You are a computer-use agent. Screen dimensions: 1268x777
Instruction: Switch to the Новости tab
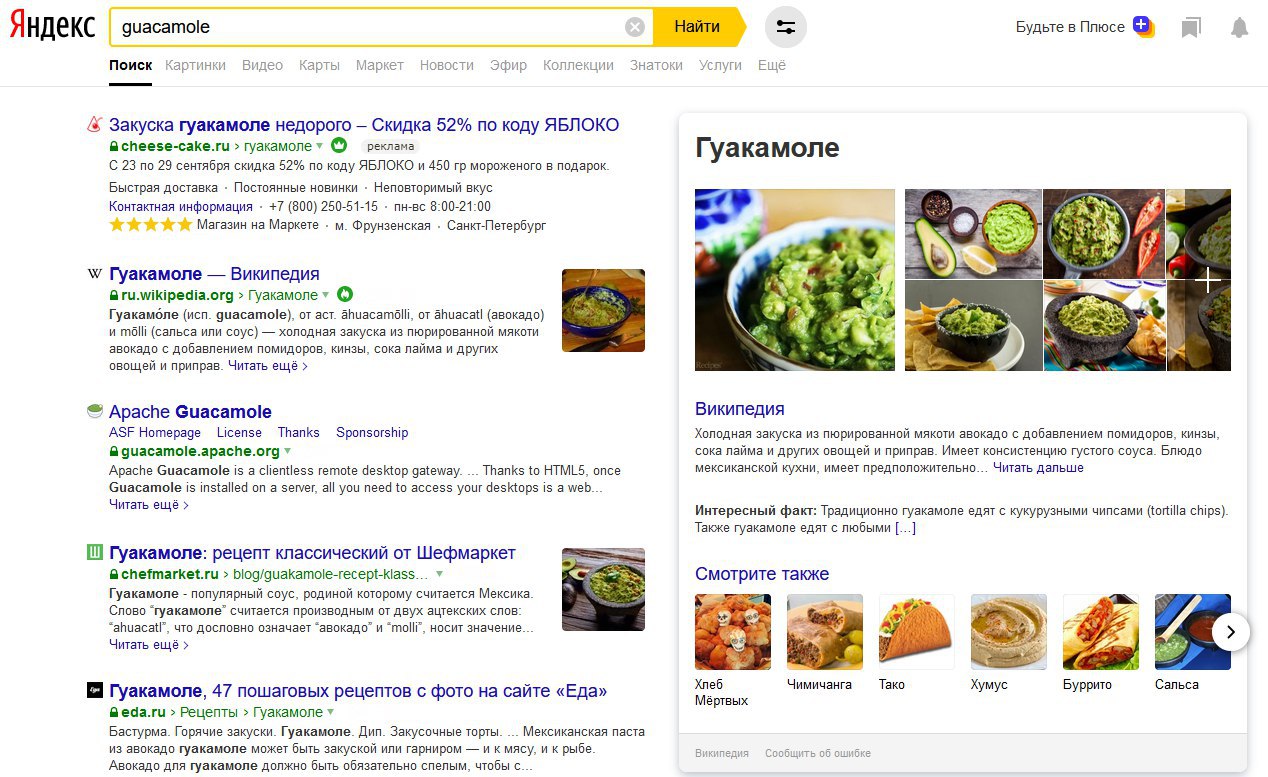point(447,65)
